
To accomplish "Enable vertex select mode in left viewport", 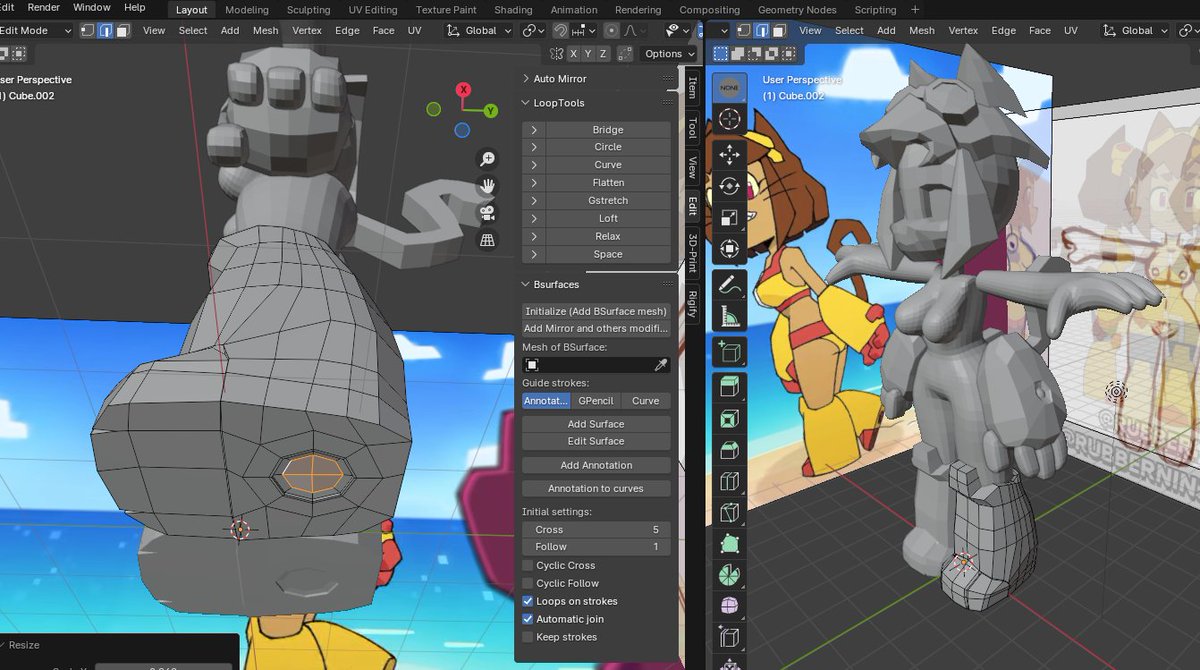I will point(87,31).
